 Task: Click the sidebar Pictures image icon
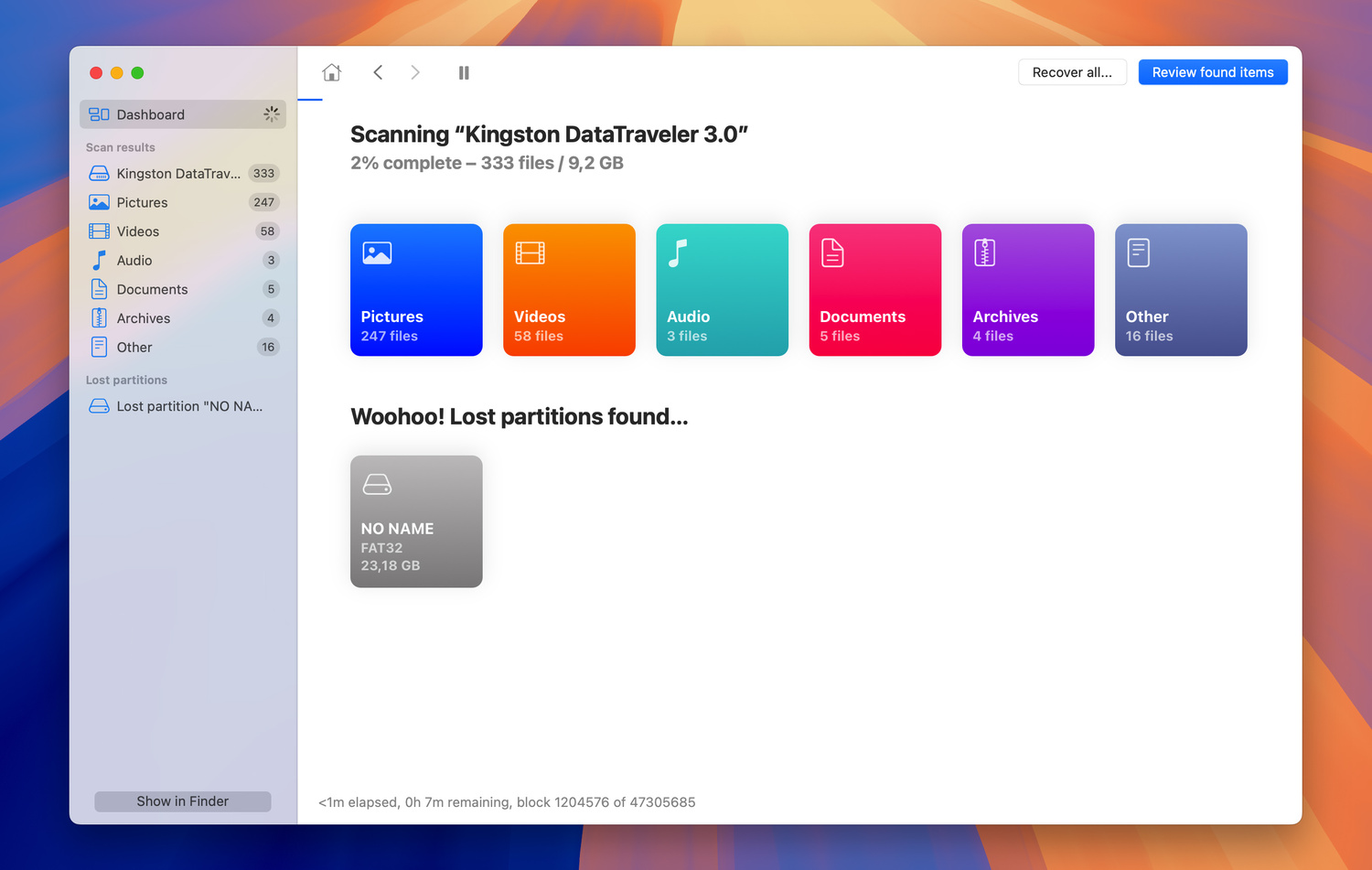99,202
